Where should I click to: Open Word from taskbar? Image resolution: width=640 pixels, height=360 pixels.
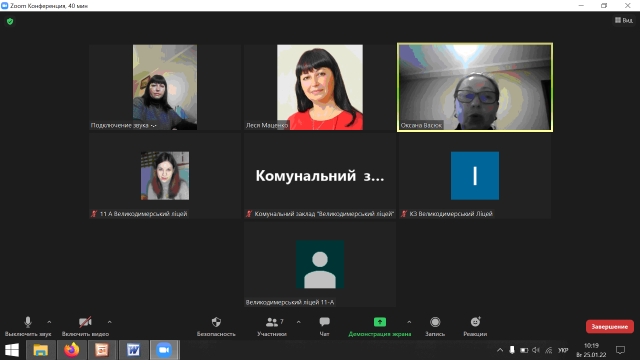coord(133,350)
